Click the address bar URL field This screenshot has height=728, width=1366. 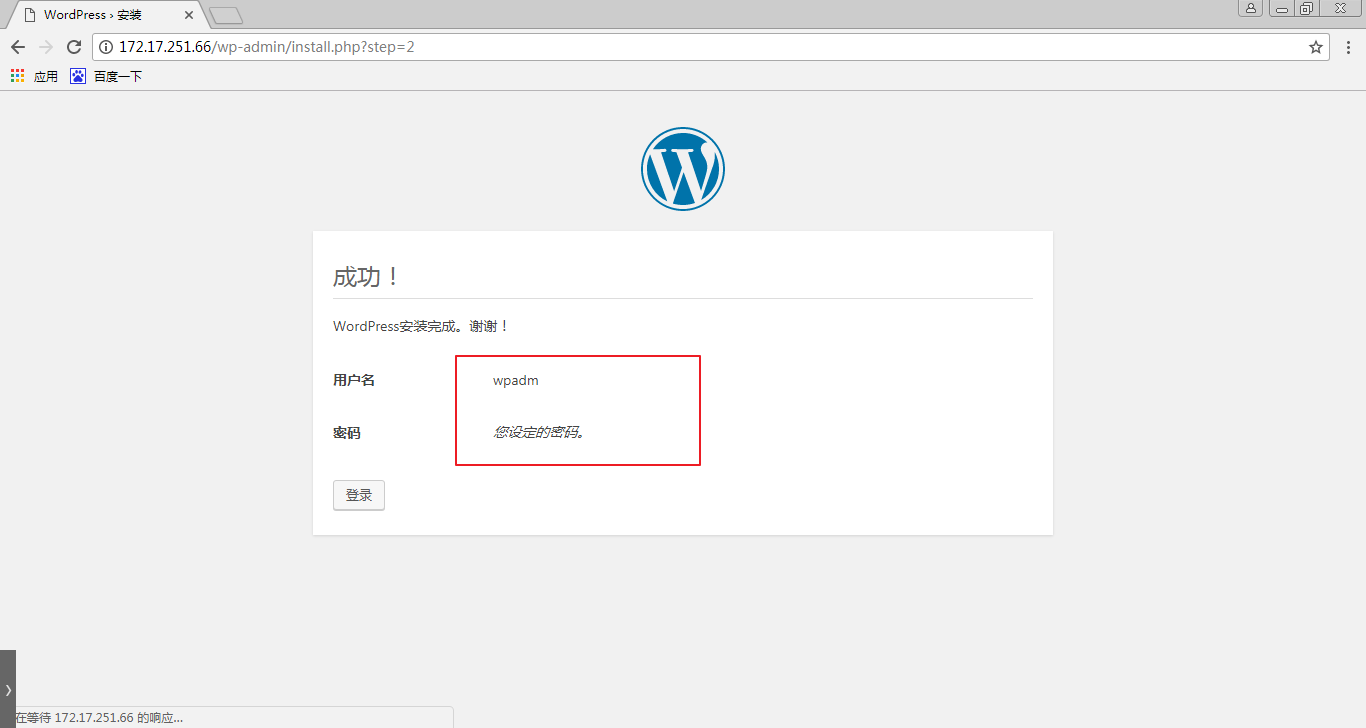point(710,47)
